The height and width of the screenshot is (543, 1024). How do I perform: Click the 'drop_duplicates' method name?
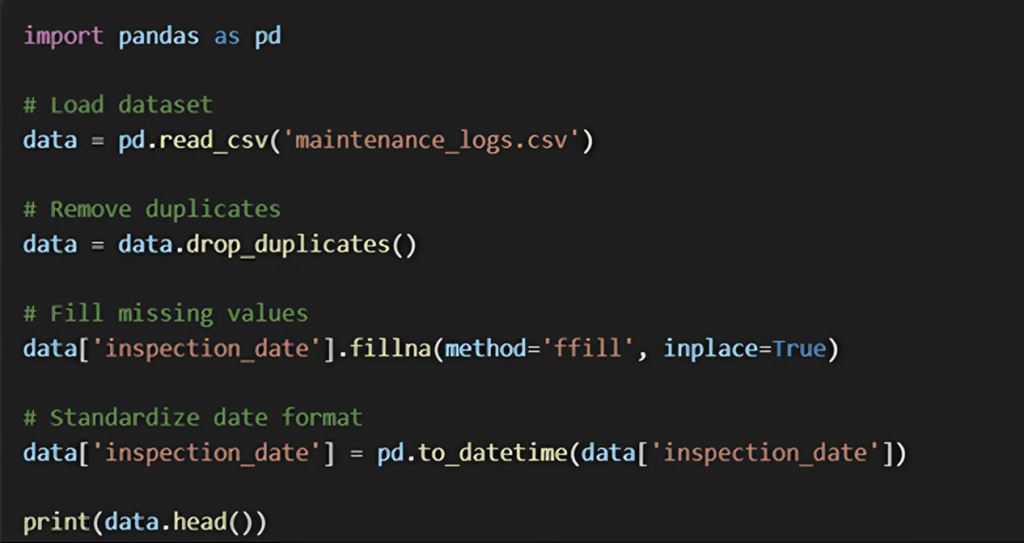tap(288, 244)
